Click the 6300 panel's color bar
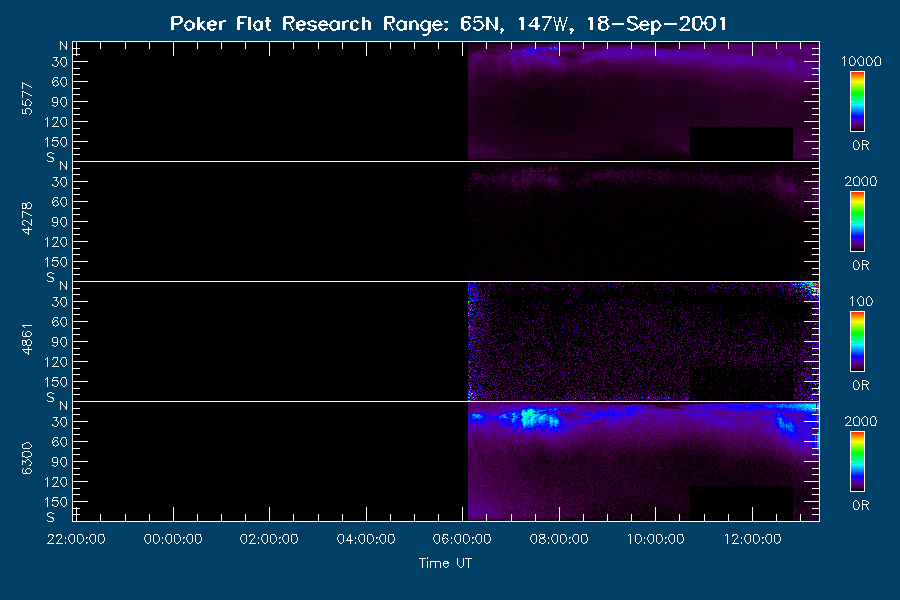The image size is (900, 600). [x=858, y=461]
